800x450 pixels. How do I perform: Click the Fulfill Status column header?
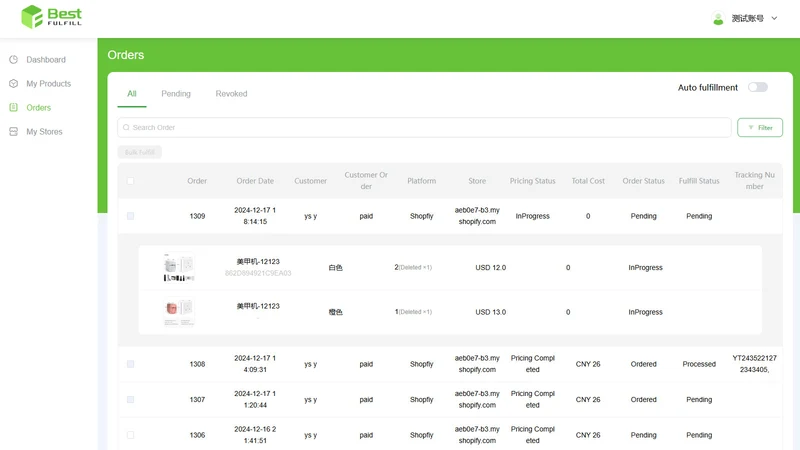tap(699, 181)
